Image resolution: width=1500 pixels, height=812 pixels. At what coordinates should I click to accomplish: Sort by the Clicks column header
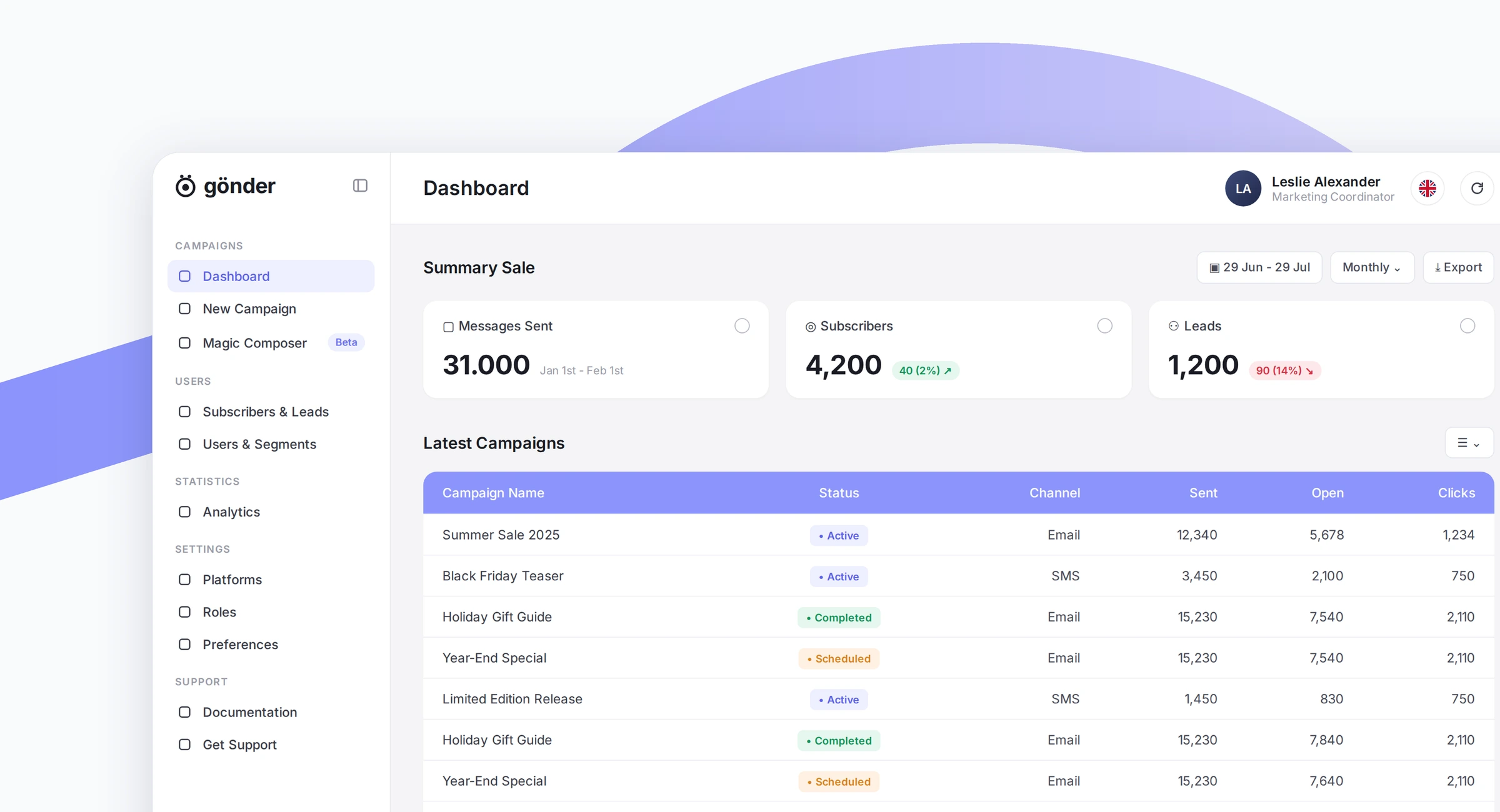point(1456,493)
